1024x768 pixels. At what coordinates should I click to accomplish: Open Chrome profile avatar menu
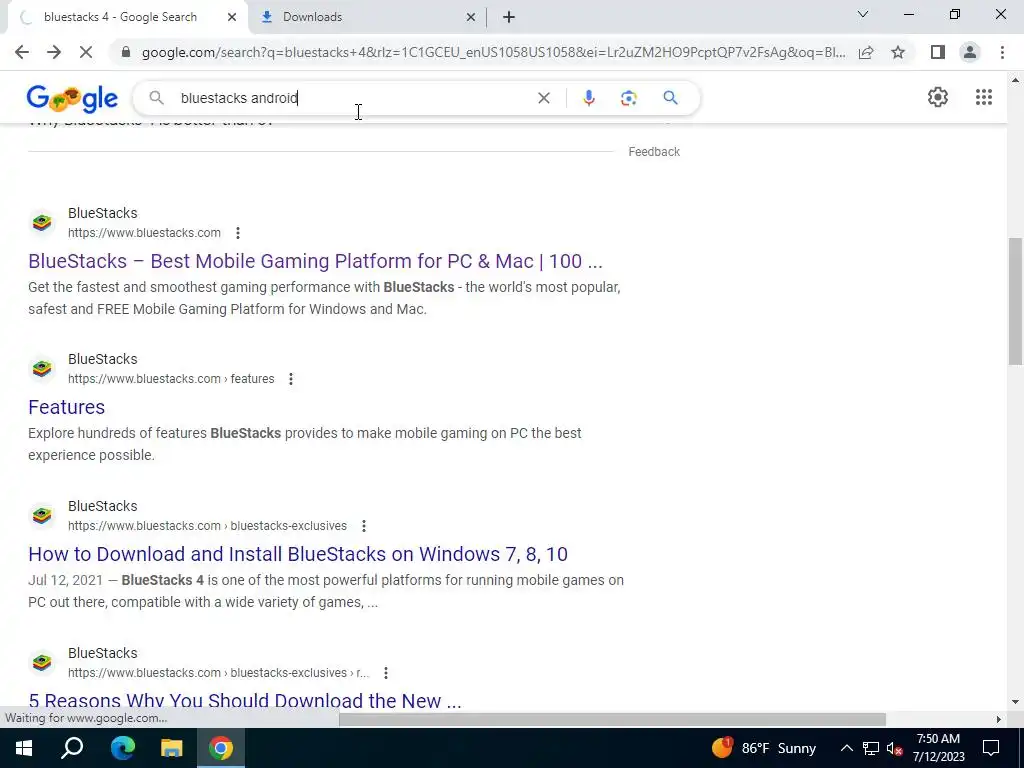(970, 52)
